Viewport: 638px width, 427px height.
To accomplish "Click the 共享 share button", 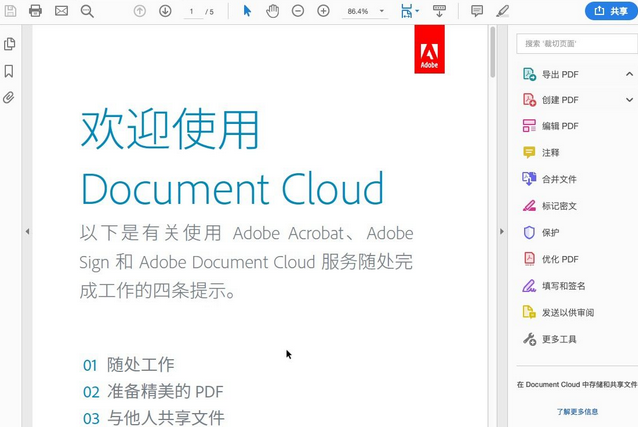I will point(611,11).
